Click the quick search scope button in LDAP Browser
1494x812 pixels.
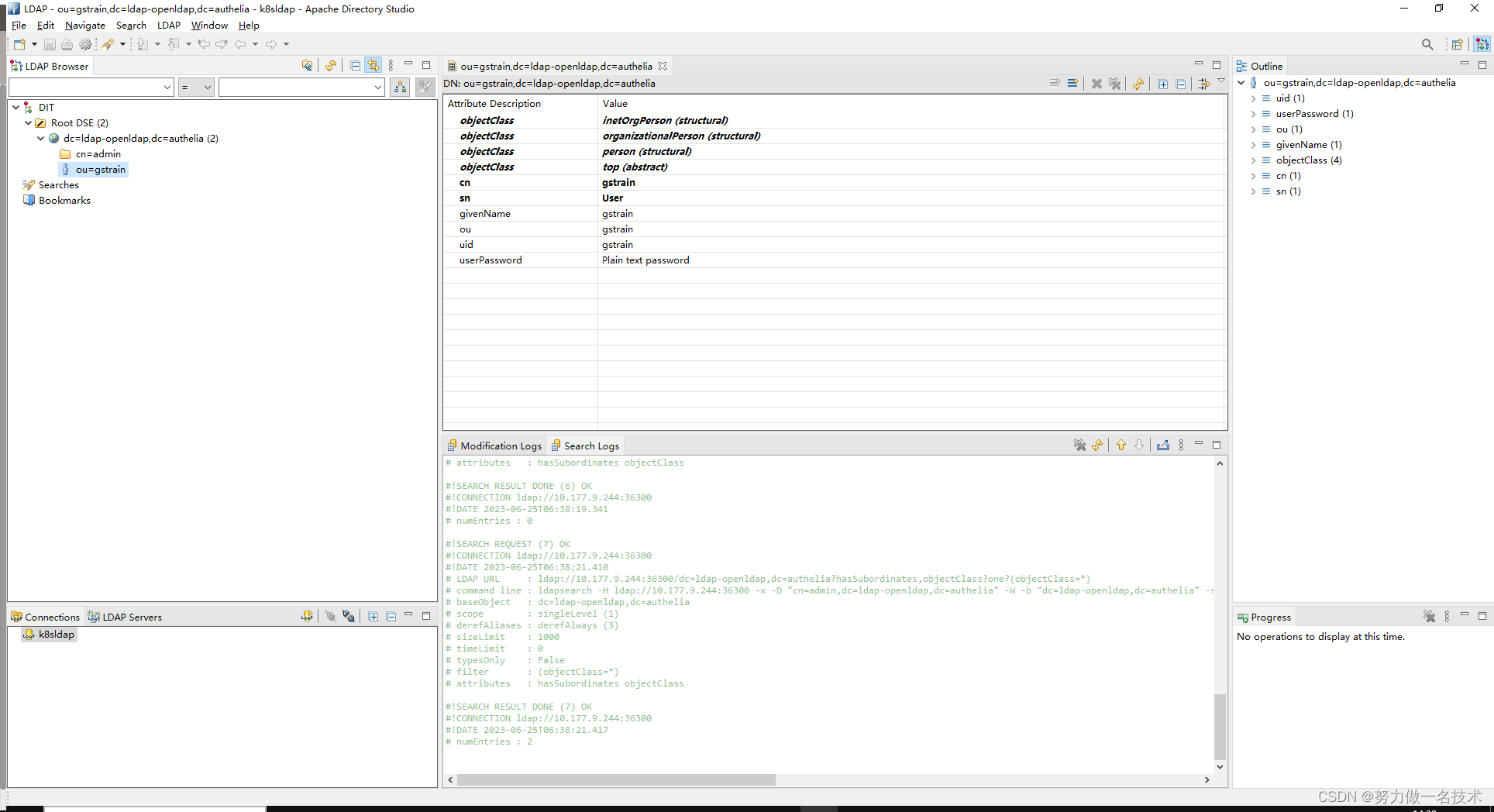tap(400, 87)
